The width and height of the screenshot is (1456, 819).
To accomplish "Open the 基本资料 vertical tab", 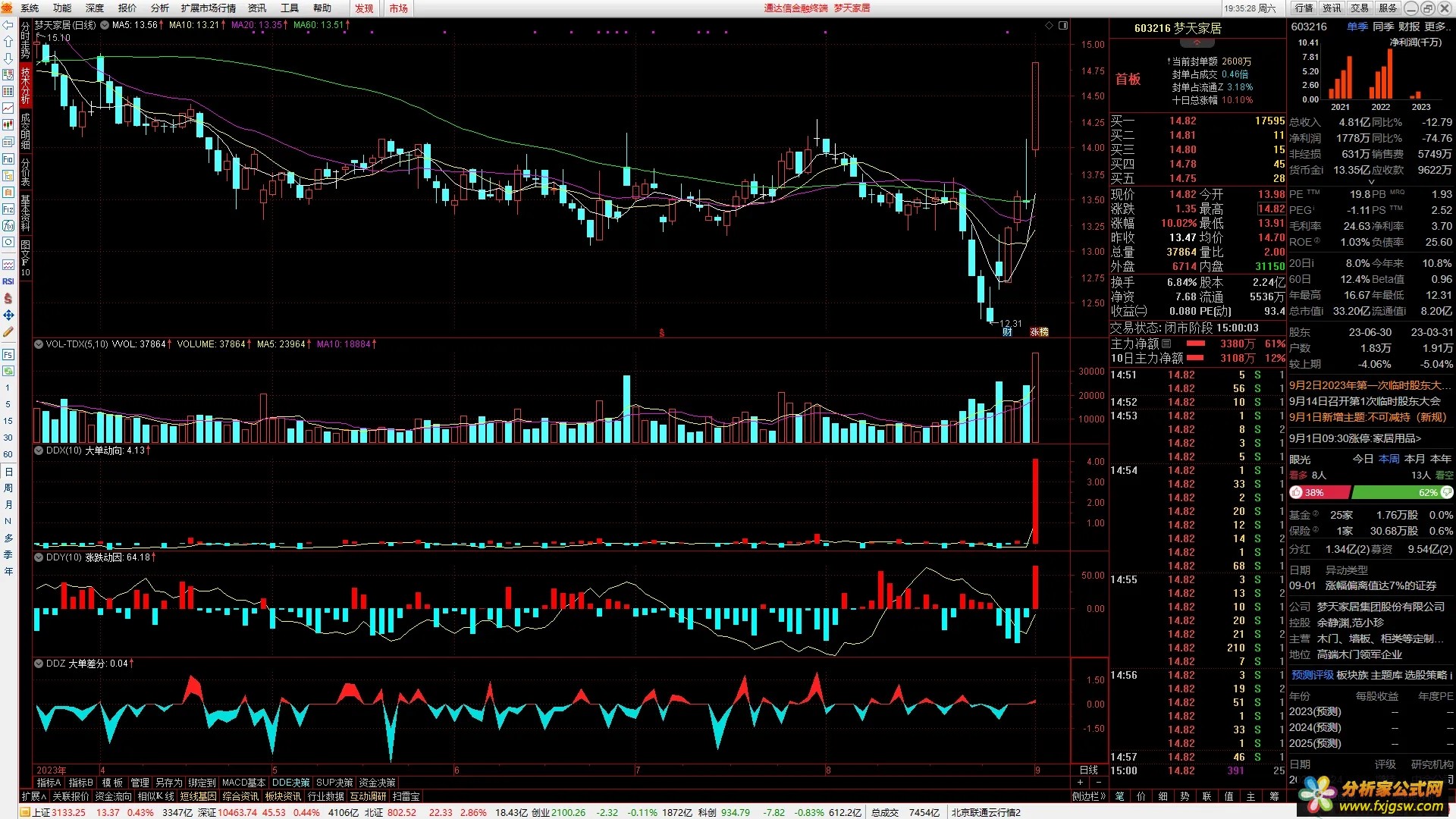I will pos(26,212).
